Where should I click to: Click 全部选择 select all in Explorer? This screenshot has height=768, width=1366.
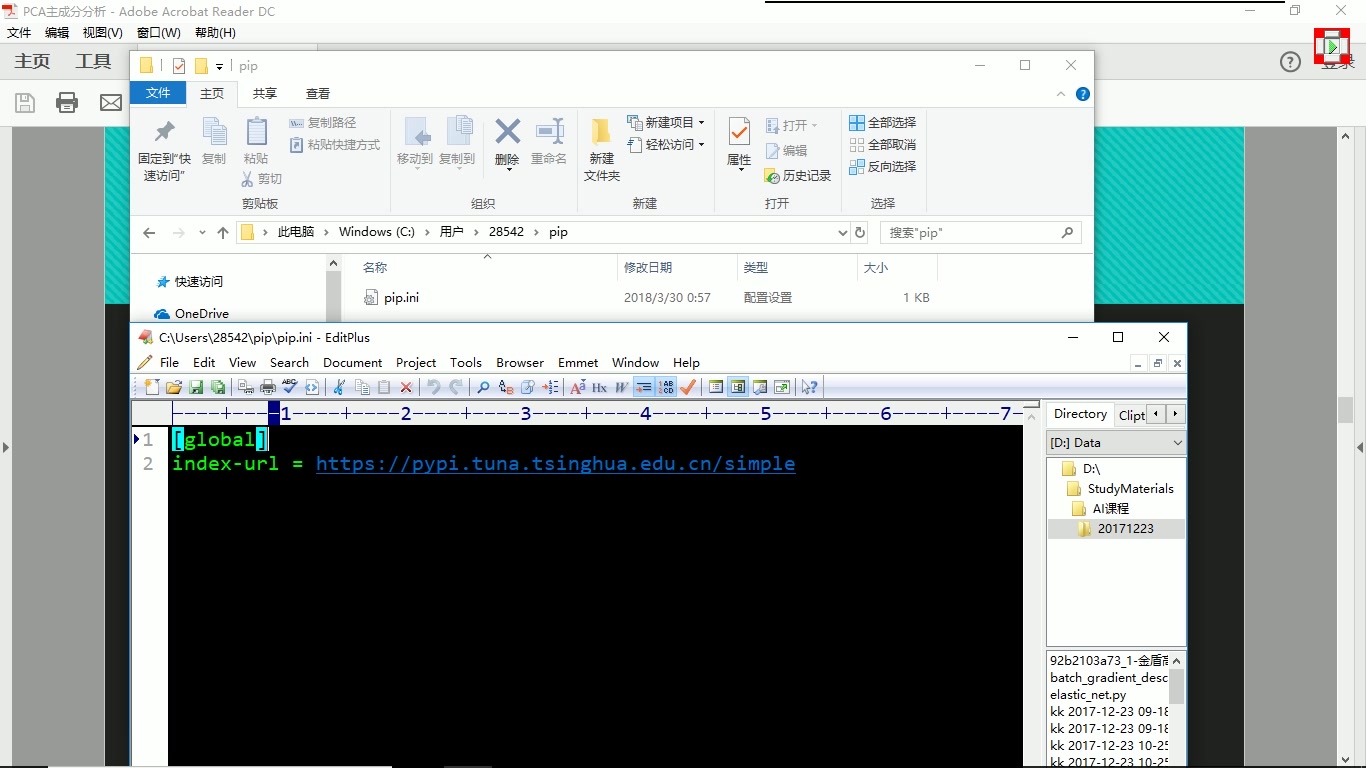click(x=883, y=122)
